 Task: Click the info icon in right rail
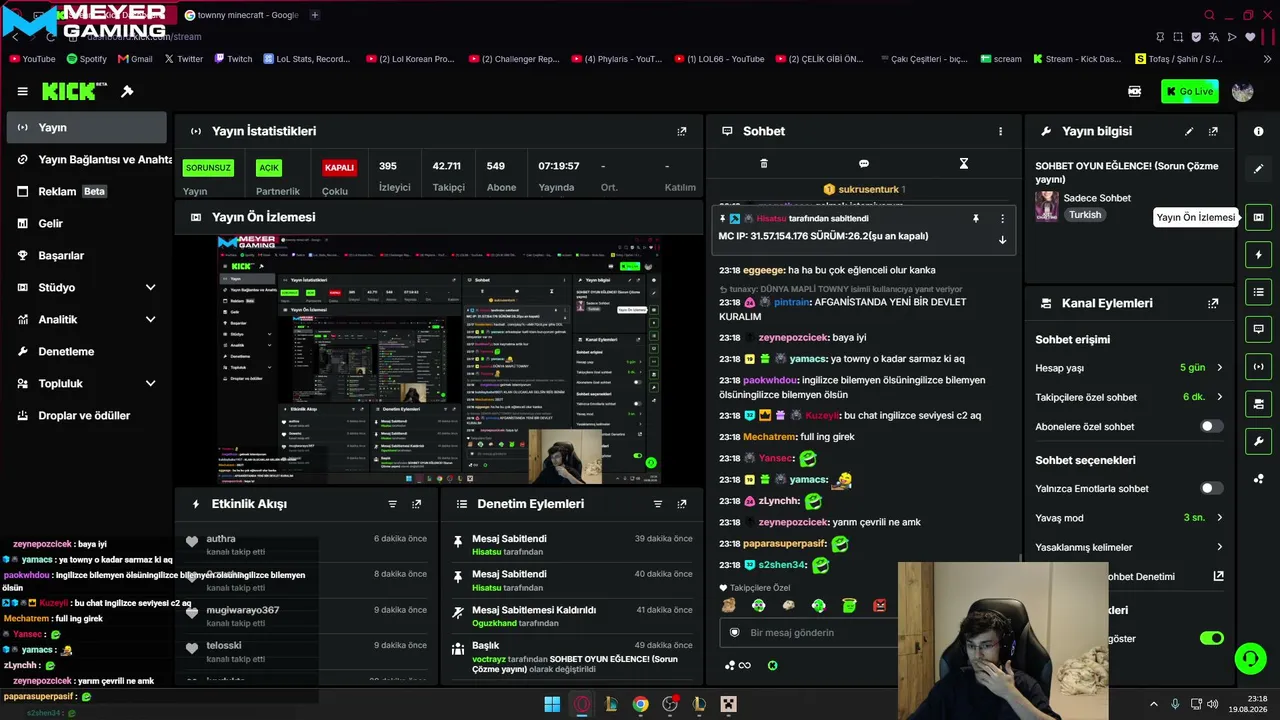point(1258,131)
